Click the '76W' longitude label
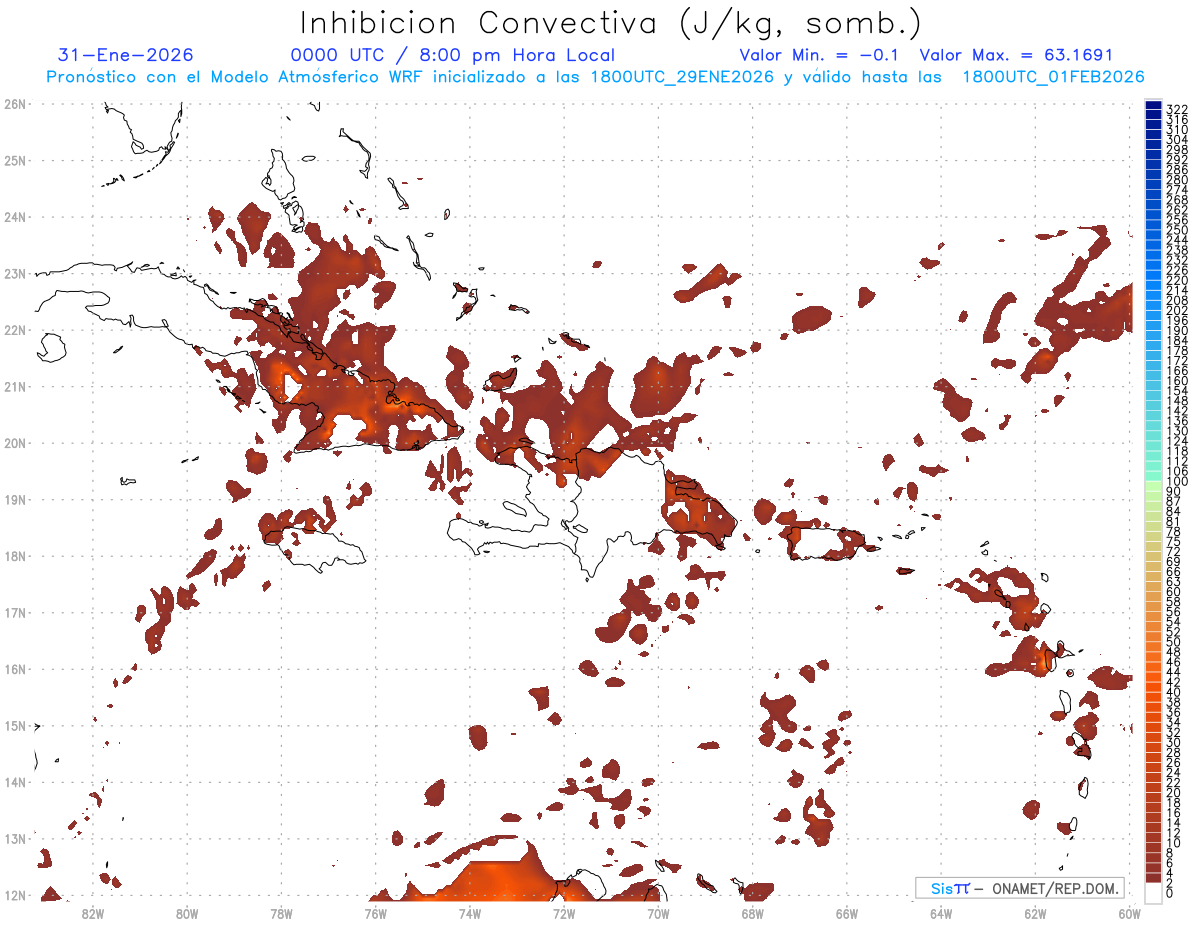The width and height of the screenshot is (1200, 927). [376, 913]
